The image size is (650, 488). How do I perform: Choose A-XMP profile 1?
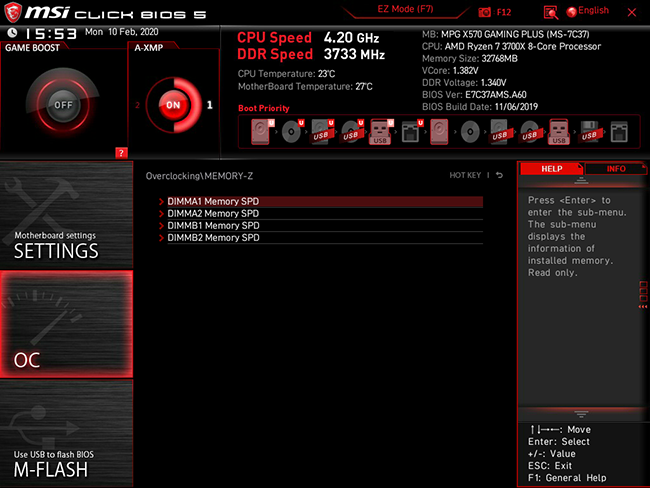[x=210, y=105]
